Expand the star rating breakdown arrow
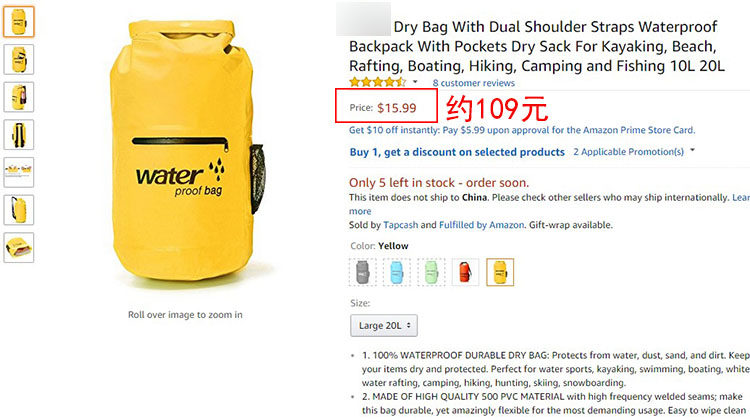 (x=415, y=82)
